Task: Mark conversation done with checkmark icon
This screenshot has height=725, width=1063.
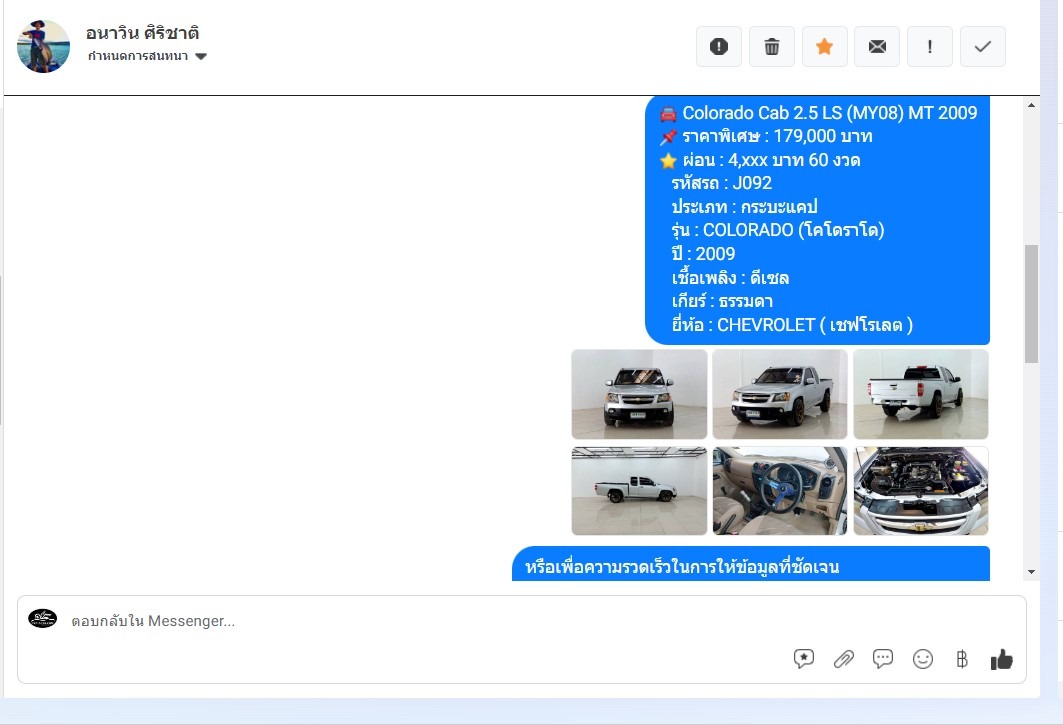Action: [x=982, y=46]
